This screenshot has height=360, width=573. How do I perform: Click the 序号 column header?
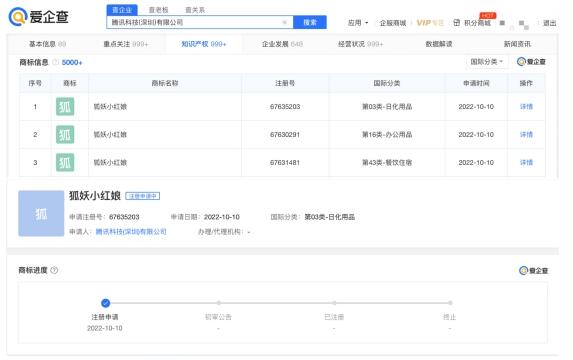coord(35,83)
